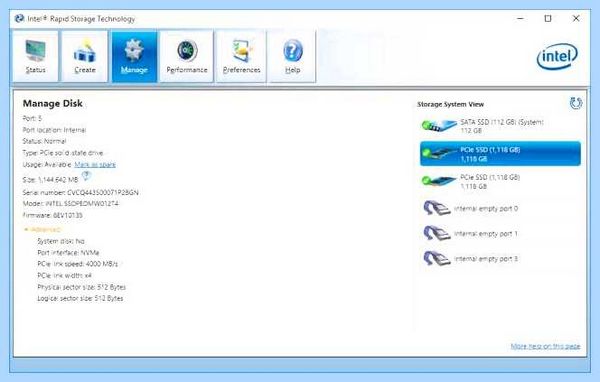This screenshot has width=600, height=382.
Task: Click the Intel logo
Action: point(557,57)
